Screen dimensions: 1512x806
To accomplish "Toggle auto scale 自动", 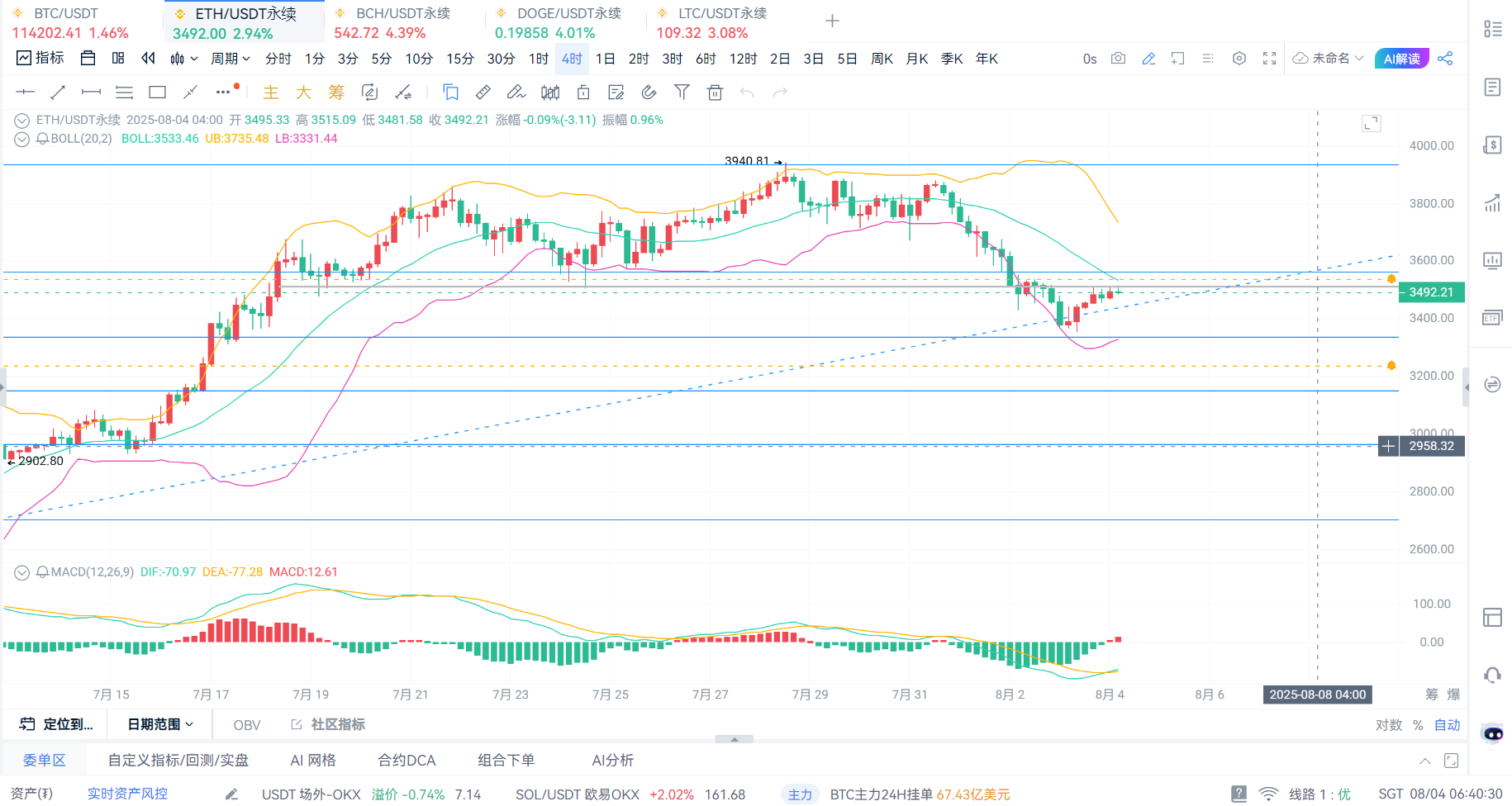I will point(1447,724).
